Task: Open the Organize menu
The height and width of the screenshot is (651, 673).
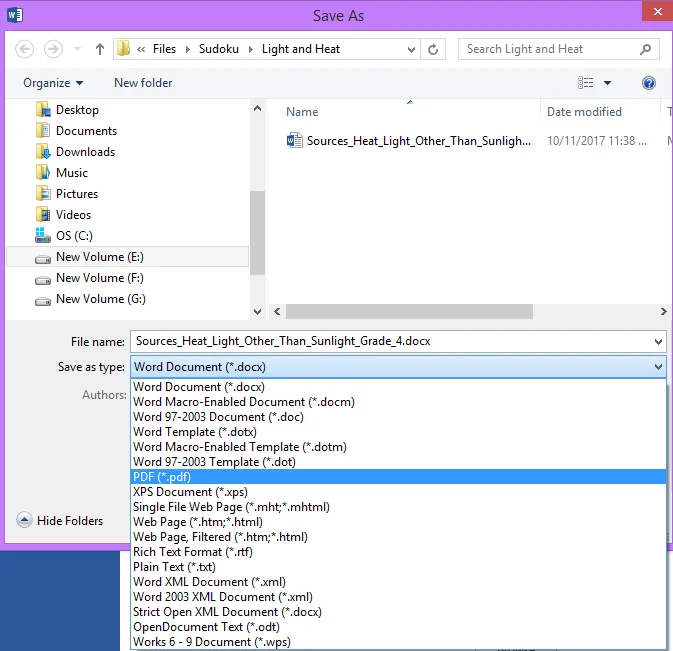Action: [x=53, y=83]
